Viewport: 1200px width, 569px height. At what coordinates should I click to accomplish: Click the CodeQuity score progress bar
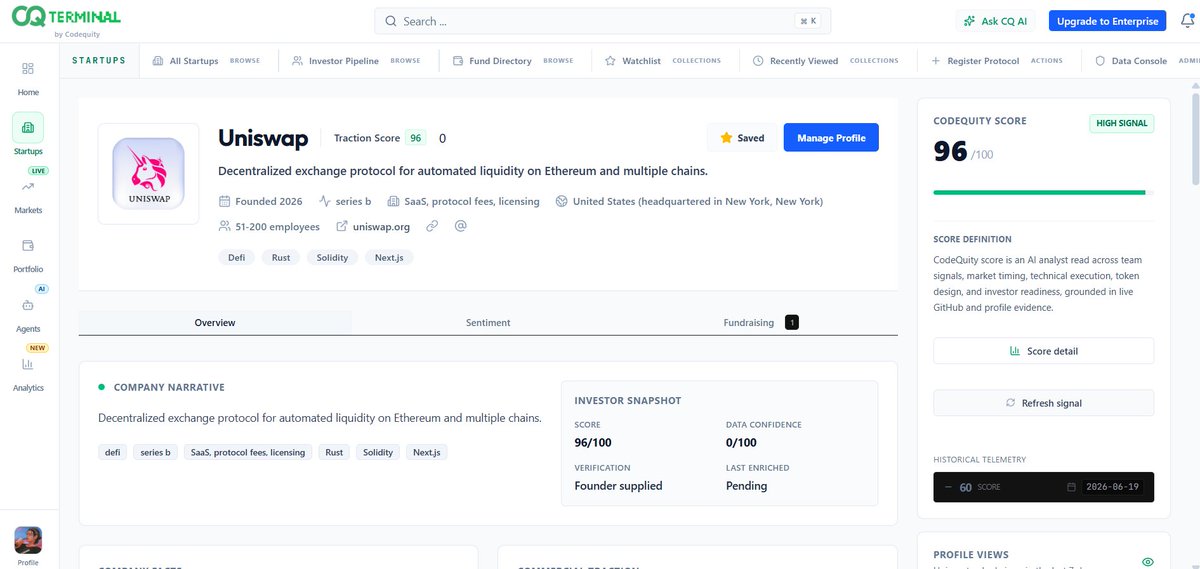[x=1043, y=192]
